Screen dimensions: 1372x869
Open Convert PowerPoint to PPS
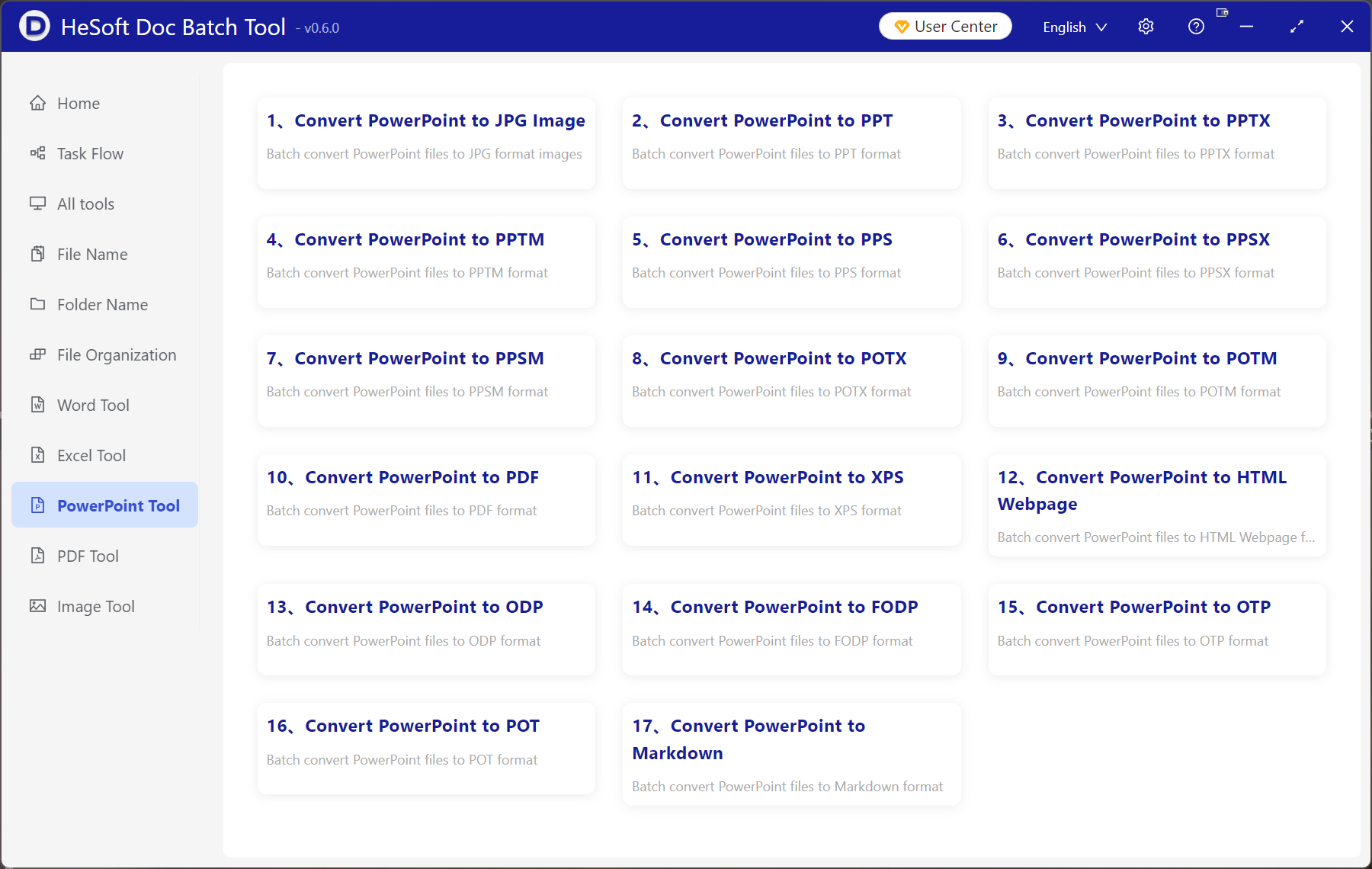point(792,262)
